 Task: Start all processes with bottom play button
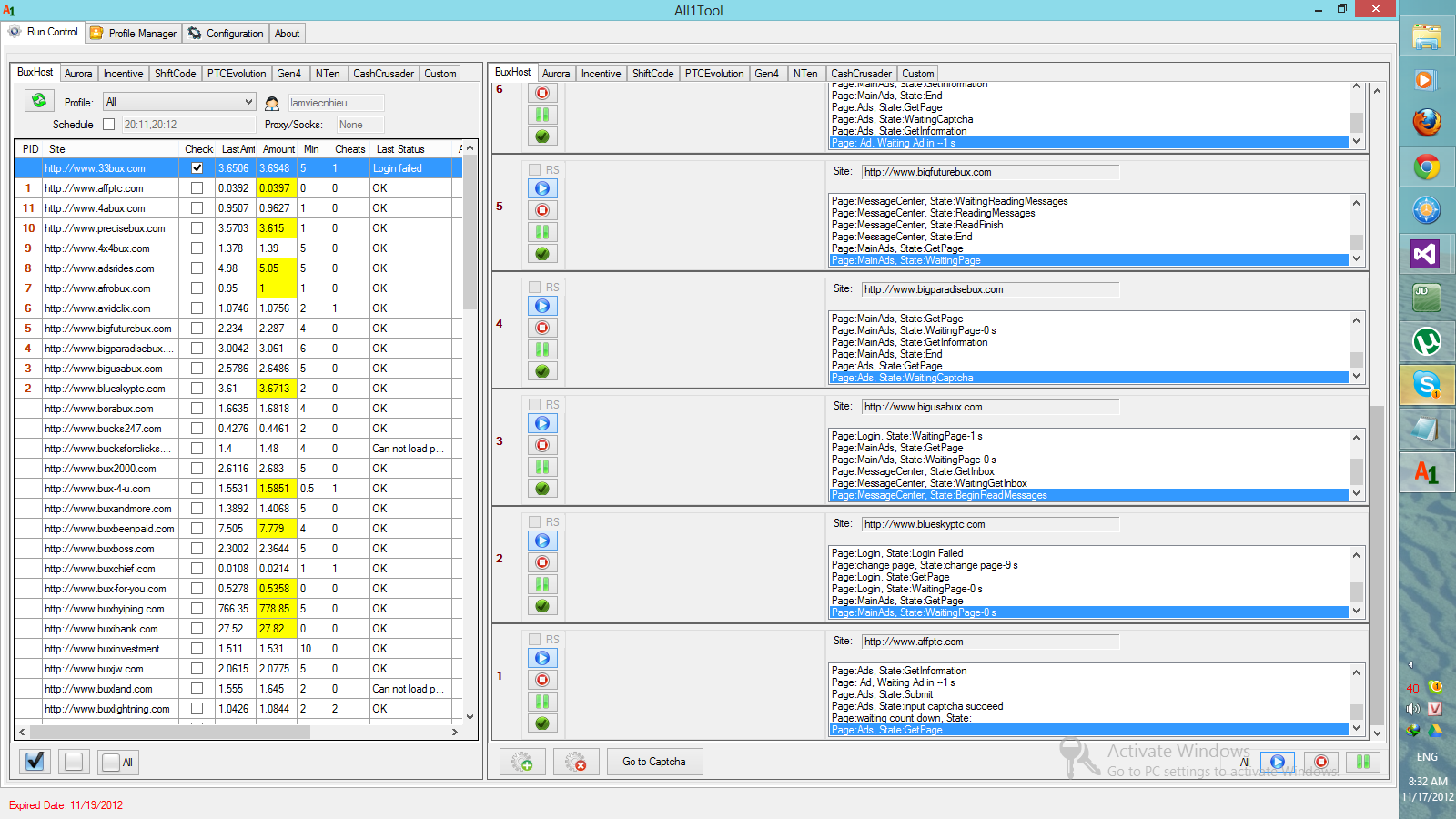(x=1277, y=762)
